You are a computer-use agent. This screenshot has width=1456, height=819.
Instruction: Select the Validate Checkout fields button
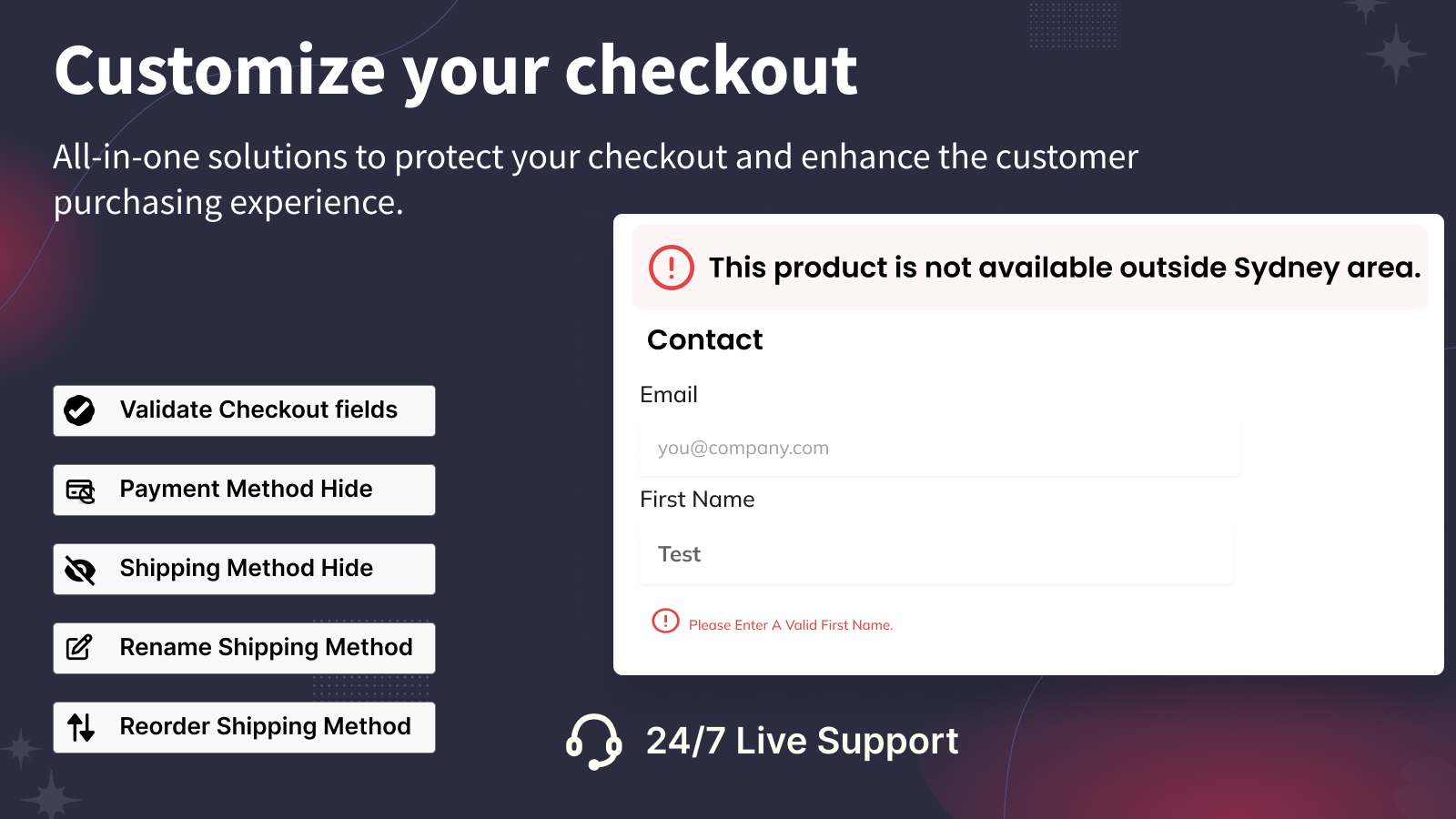coord(244,410)
